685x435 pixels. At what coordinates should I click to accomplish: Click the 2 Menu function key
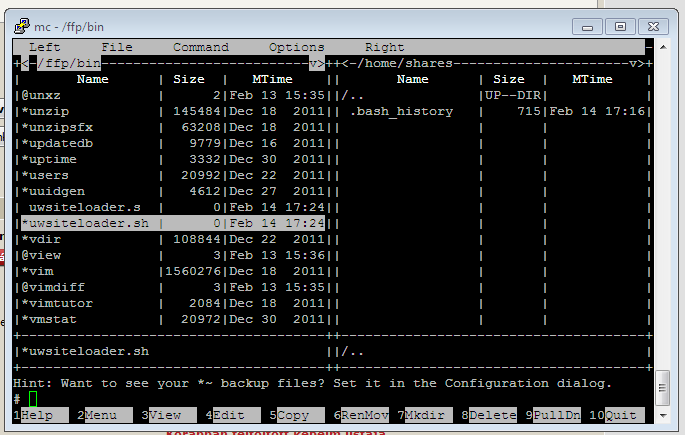point(105,415)
